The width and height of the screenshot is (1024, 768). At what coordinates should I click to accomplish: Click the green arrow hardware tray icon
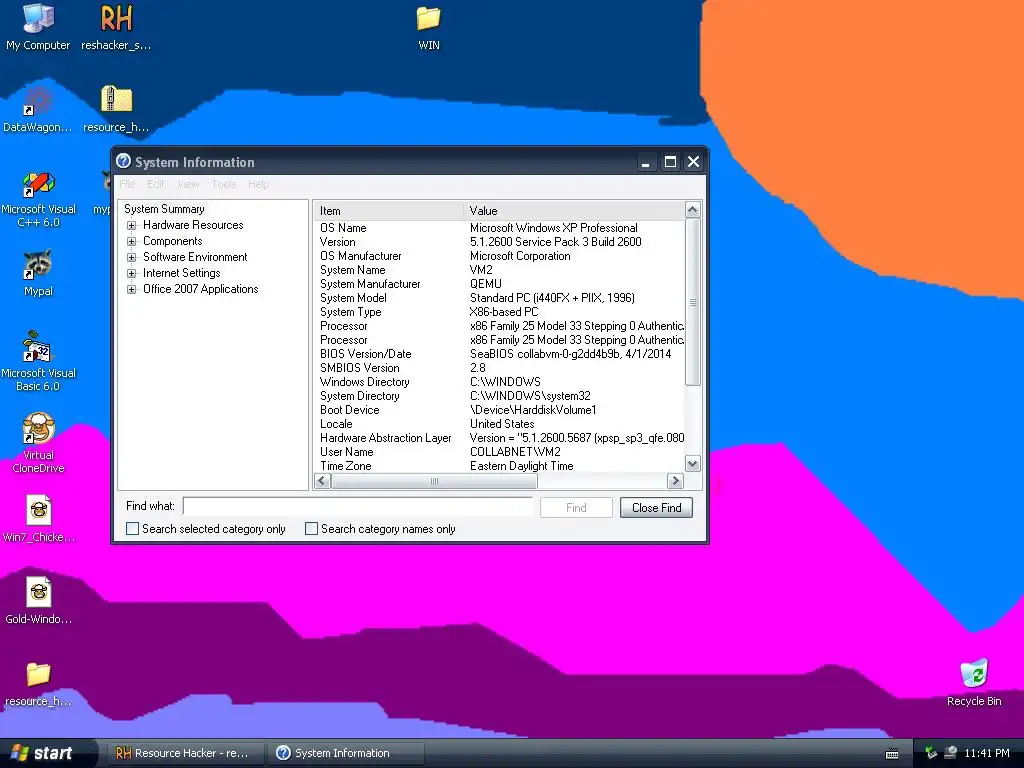(x=931, y=753)
